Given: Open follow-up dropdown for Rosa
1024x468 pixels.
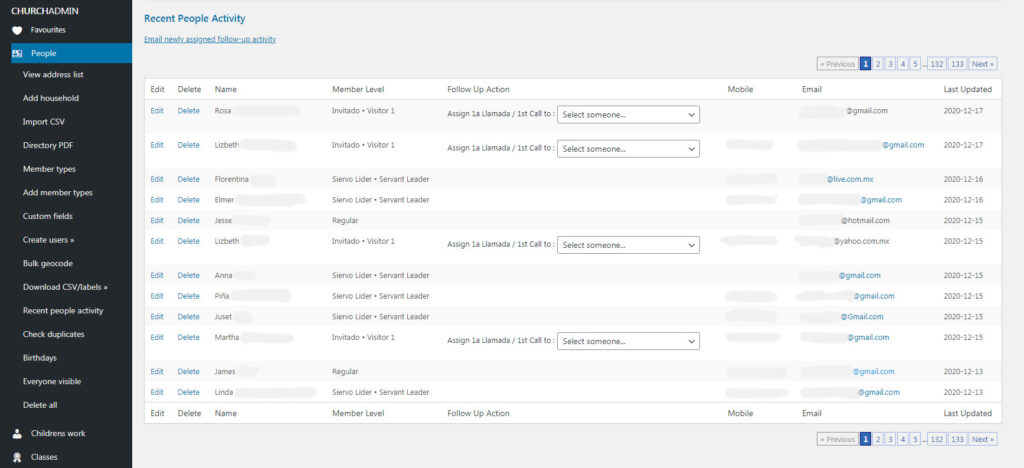Looking at the screenshot, I should pyautogui.click(x=628, y=115).
